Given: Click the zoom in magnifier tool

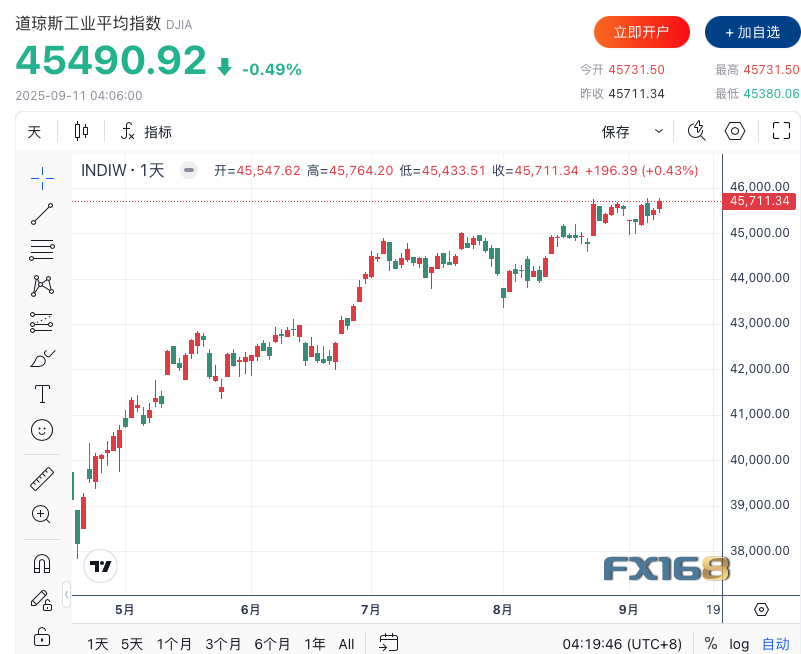Looking at the screenshot, I should [x=42, y=514].
